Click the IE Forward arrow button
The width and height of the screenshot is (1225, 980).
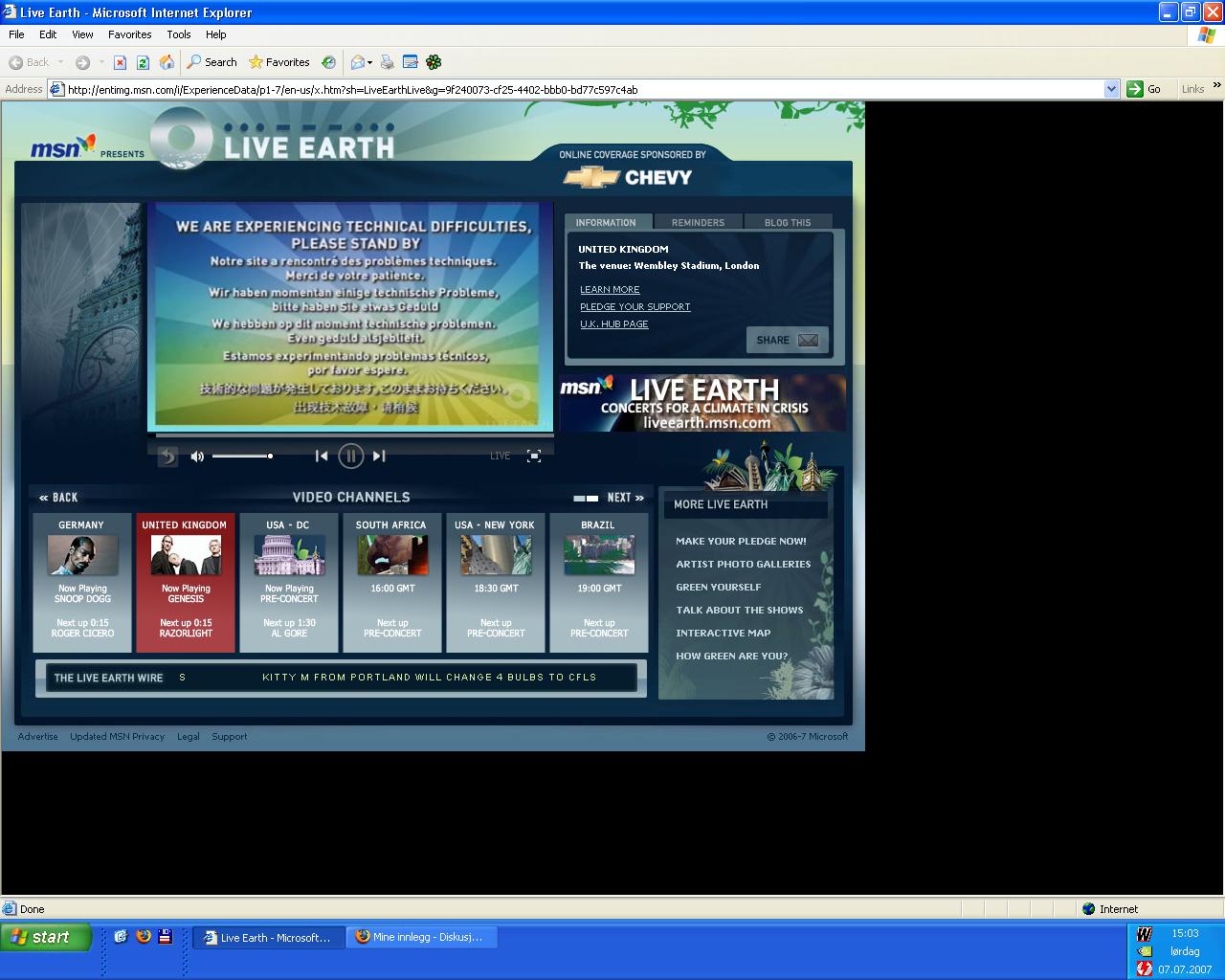point(82,62)
